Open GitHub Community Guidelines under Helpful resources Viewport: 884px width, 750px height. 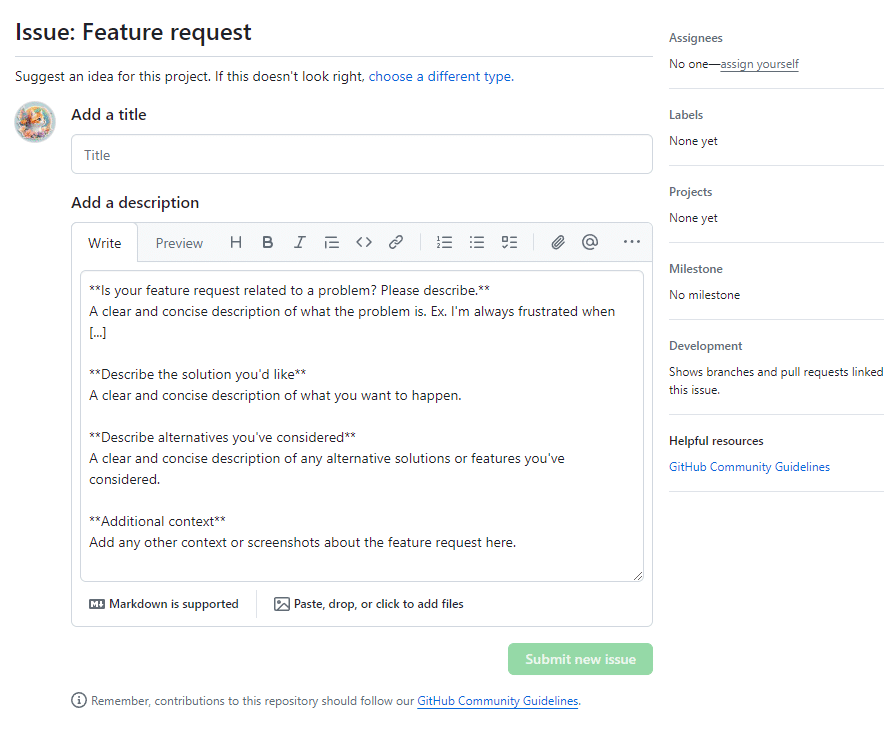pos(749,467)
